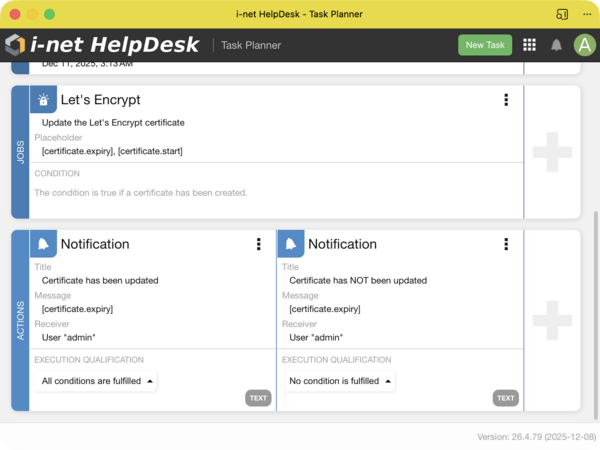This screenshot has height=450, width=600.
Task: Toggle TEXT badge on first Notification
Action: (x=258, y=398)
